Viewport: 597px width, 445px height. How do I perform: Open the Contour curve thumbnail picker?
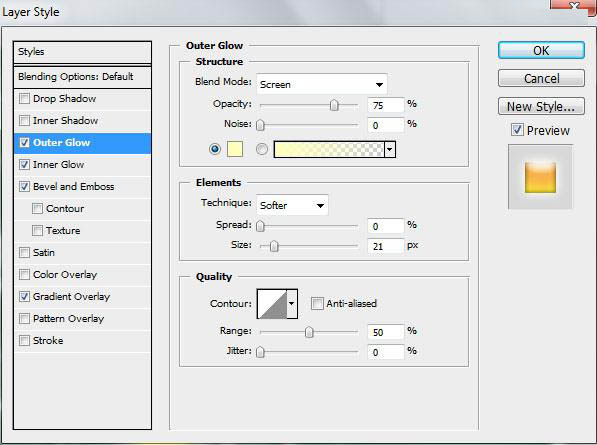[x=272, y=304]
